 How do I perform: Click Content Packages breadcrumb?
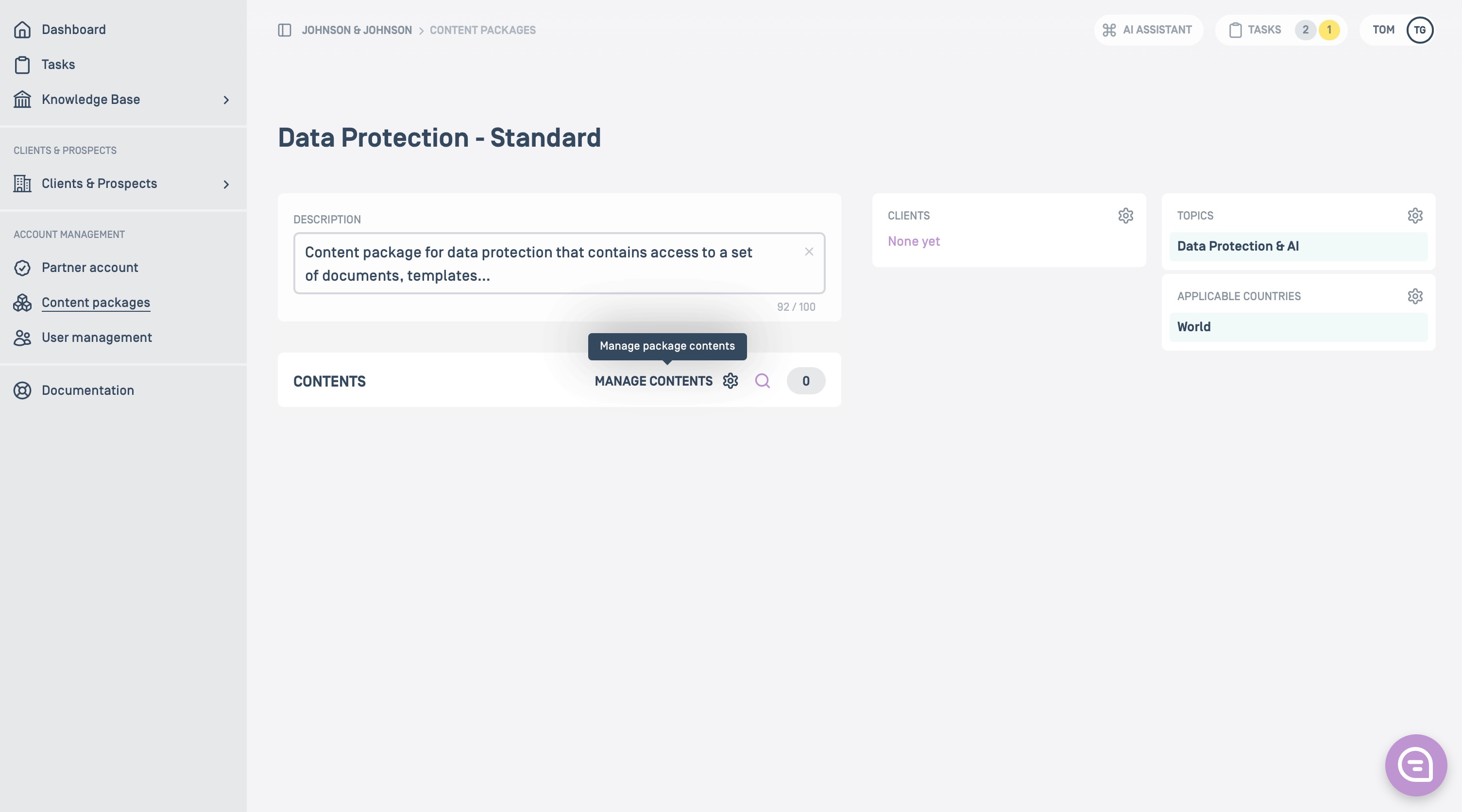pyautogui.click(x=482, y=30)
